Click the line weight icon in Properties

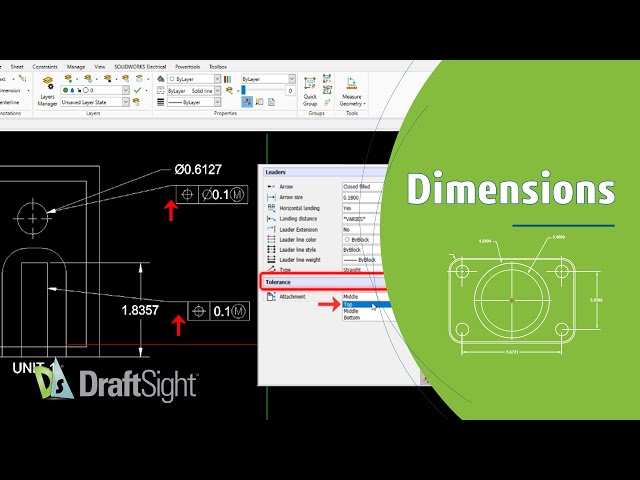pyautogui.click(x=161, y=102)
